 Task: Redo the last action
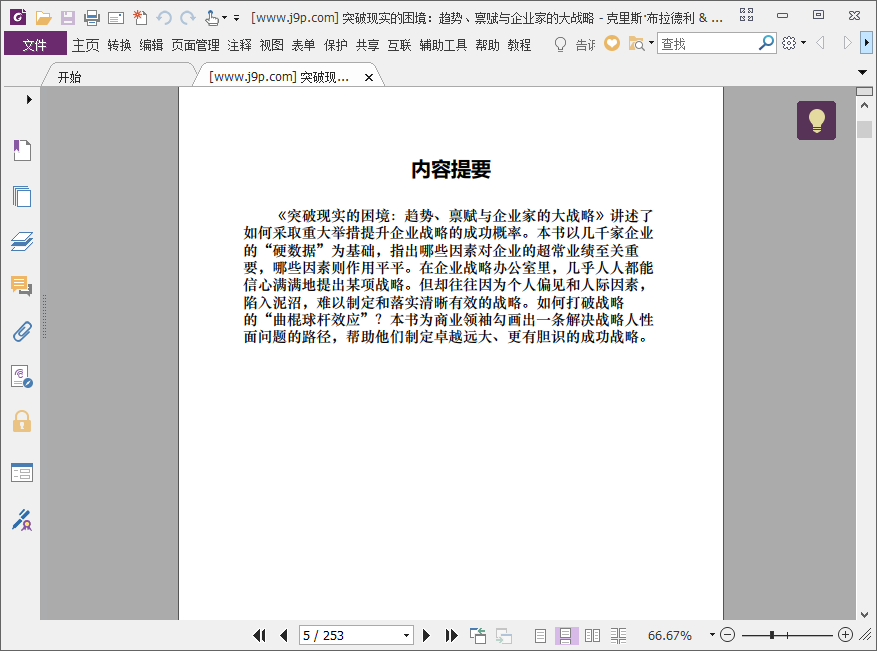(188, 18)
